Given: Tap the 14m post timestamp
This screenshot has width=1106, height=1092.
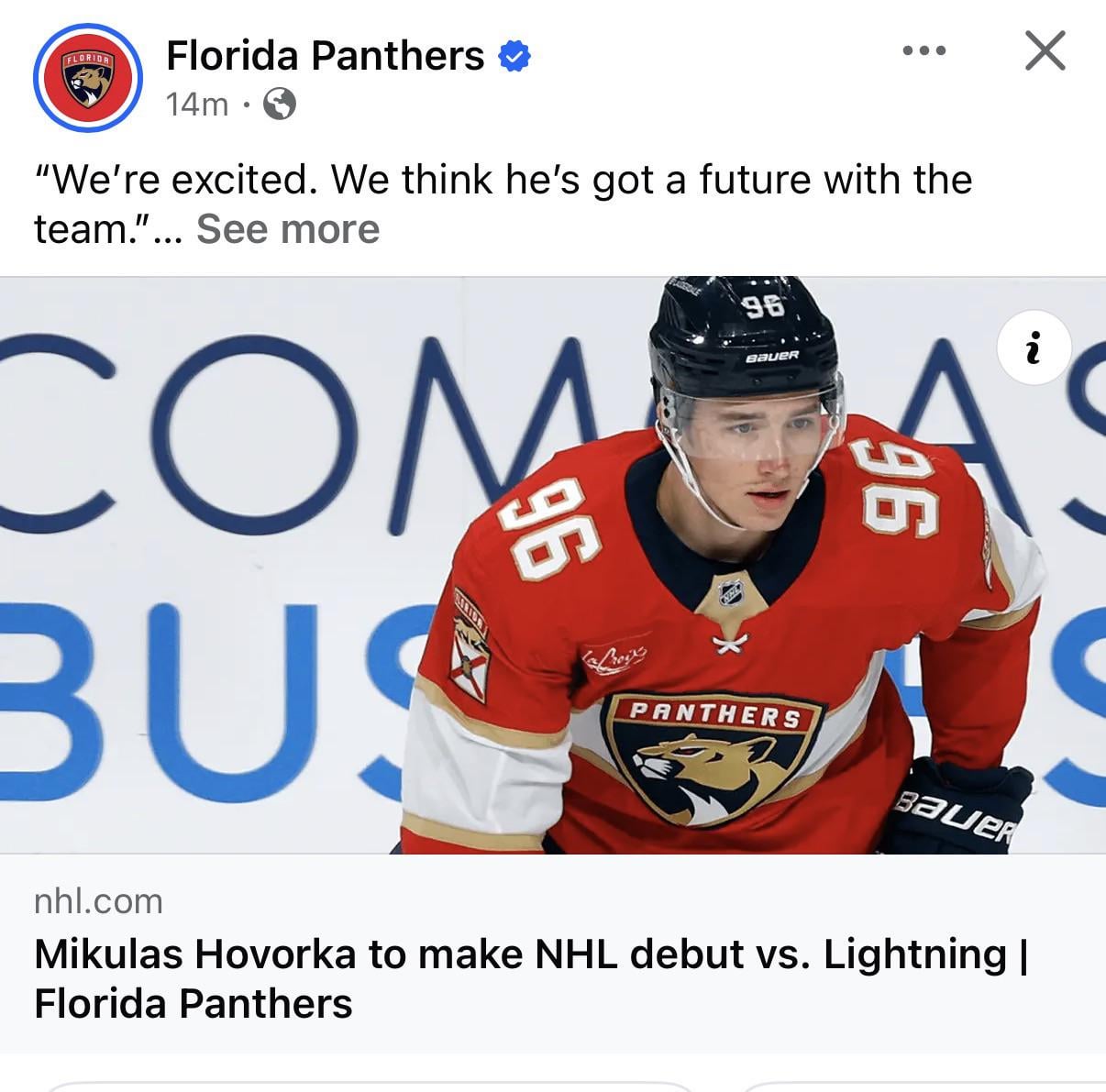Looking at the screenshot, I should 197,105.
